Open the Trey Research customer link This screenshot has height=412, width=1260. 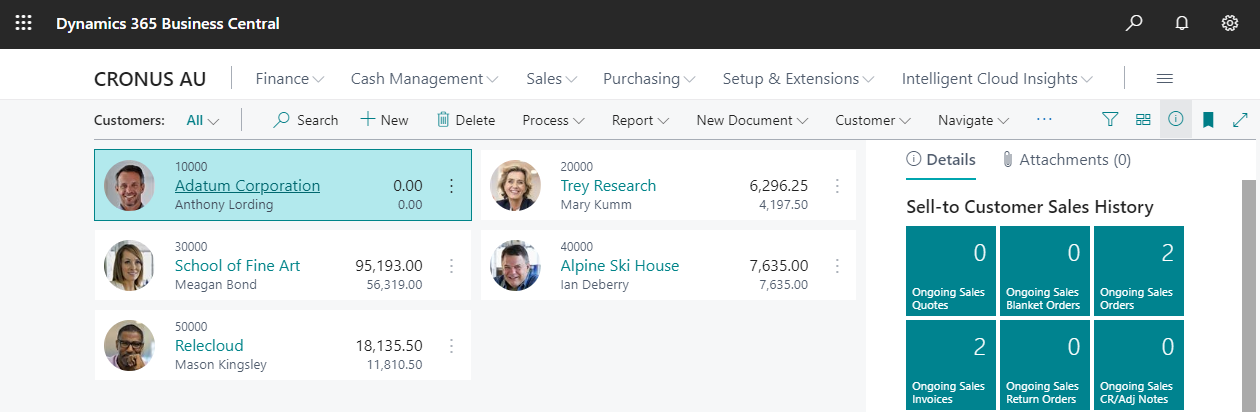pos(608,185)
